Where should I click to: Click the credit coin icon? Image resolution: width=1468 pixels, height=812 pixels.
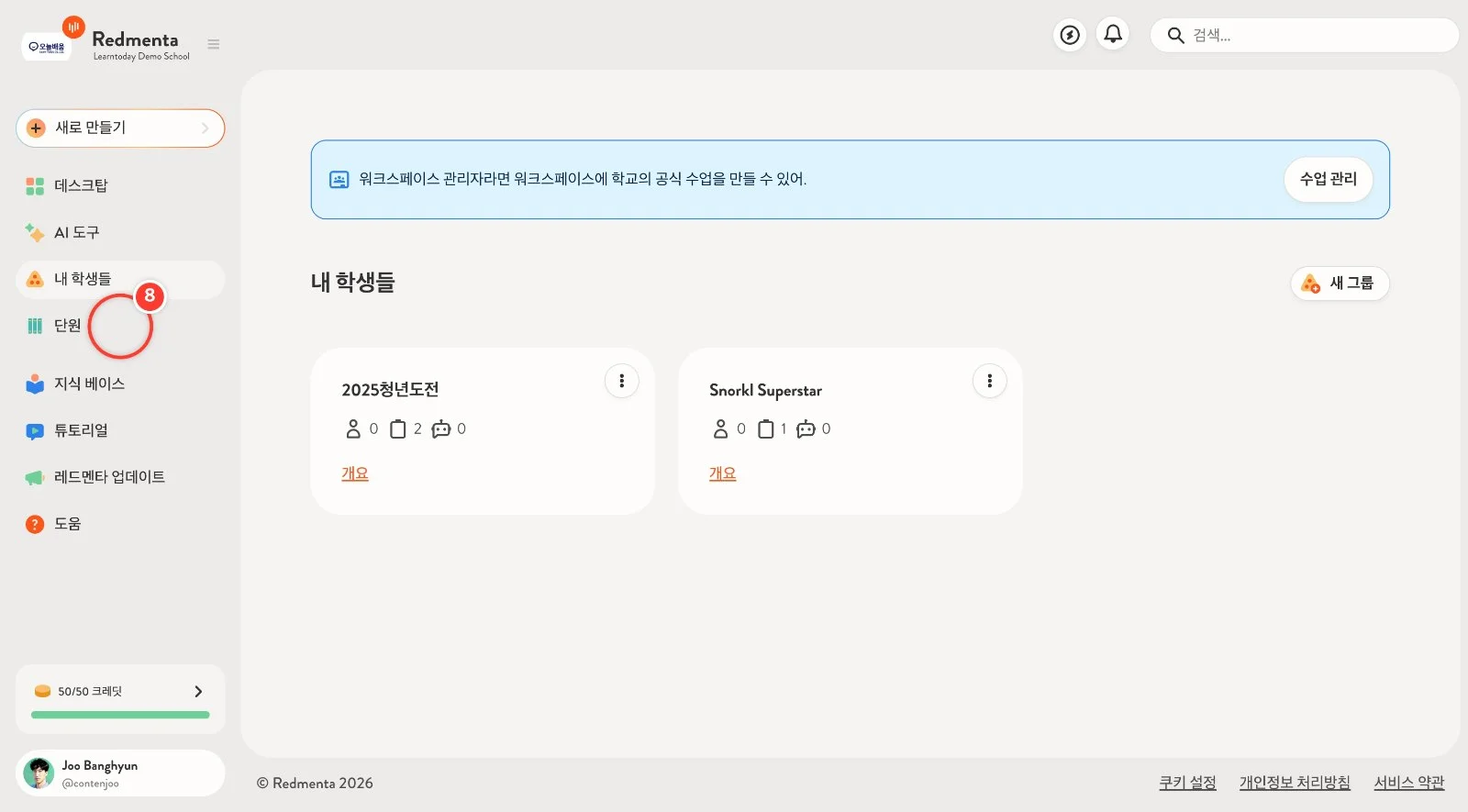(42, 691)
